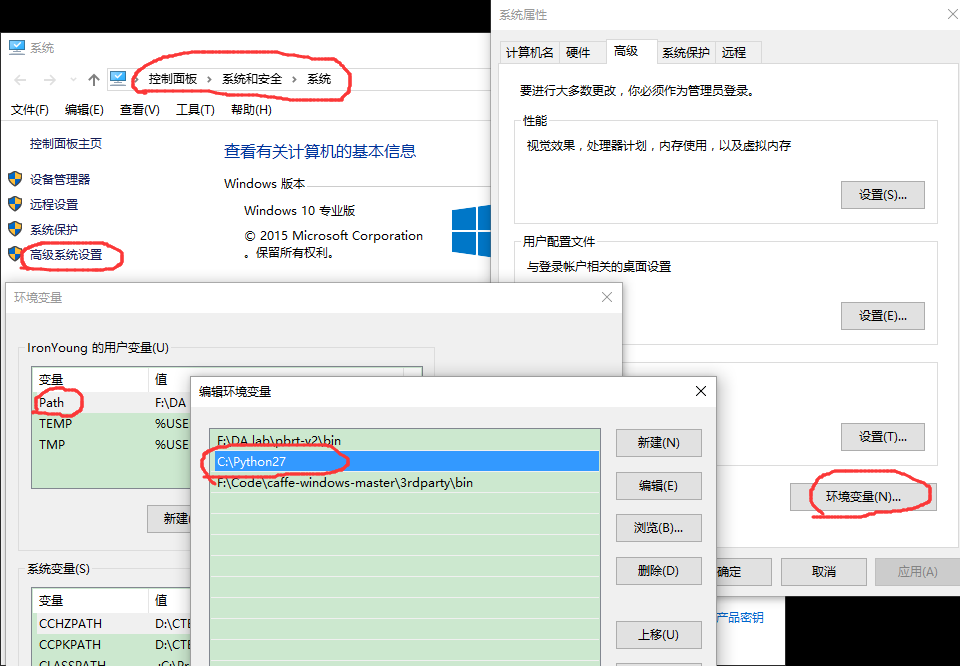Click the Windows logo graphic
This screenshot has width=960, height=666.
[470, 230]
